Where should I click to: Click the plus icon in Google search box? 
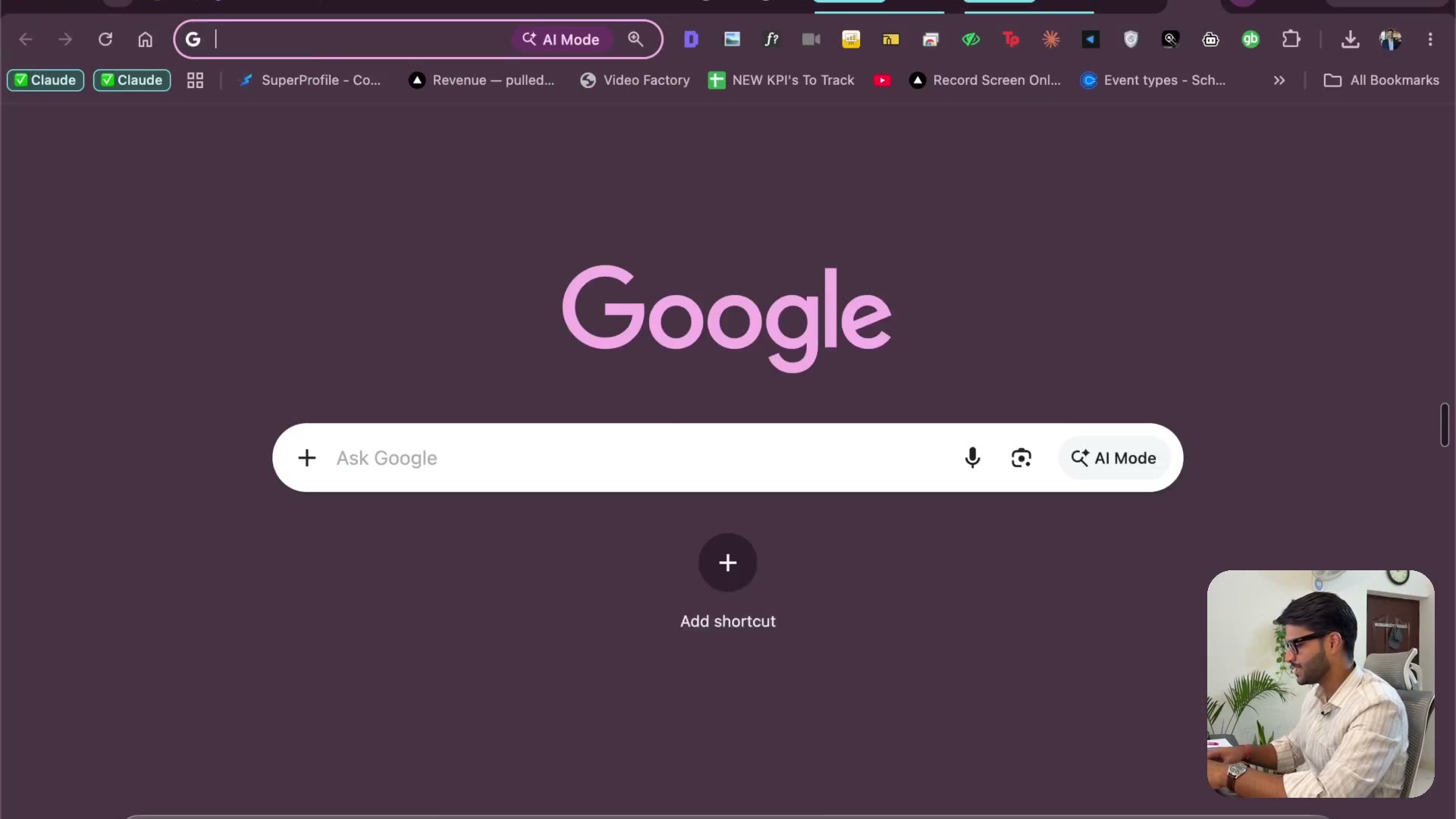click(307, 458)
